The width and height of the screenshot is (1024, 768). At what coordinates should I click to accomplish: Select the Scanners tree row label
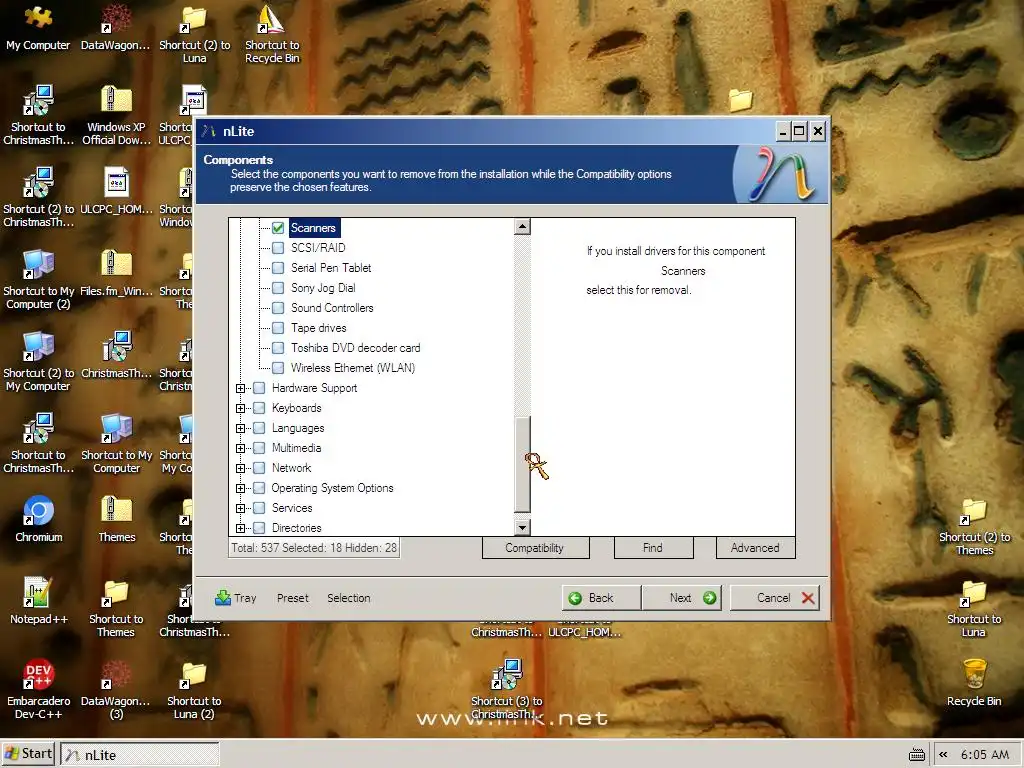pyautogui.click(x=313, y=228)
